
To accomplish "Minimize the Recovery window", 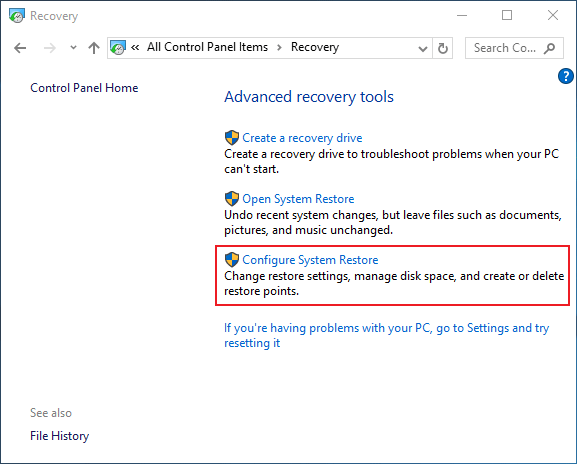I will pos(462,15).
